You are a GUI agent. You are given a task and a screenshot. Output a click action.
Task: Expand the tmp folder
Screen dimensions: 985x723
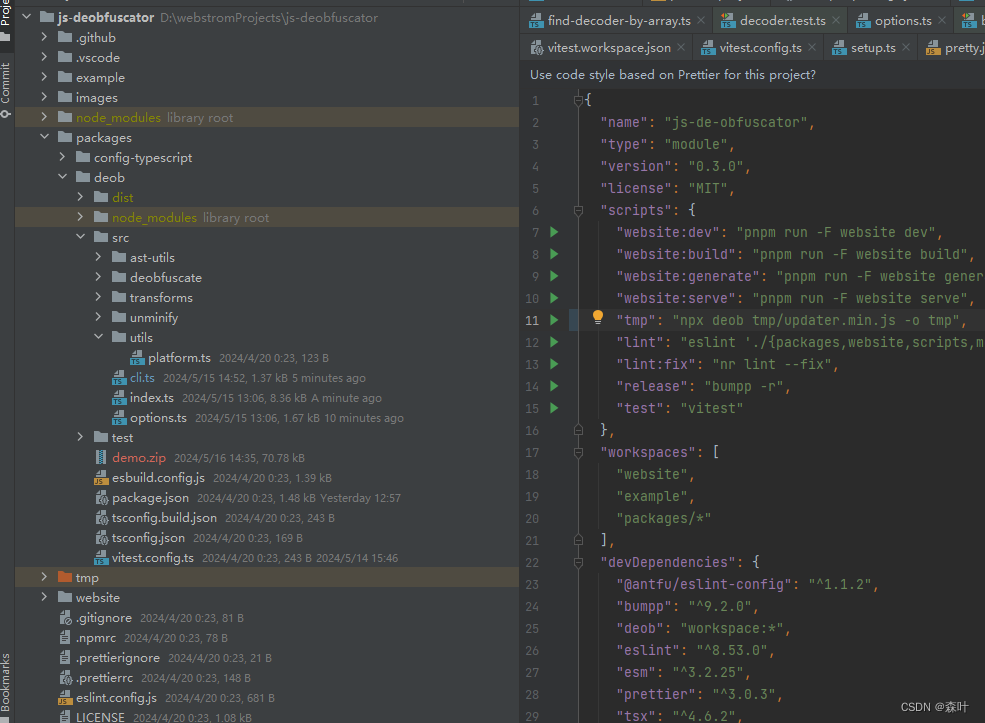point(44,577)
